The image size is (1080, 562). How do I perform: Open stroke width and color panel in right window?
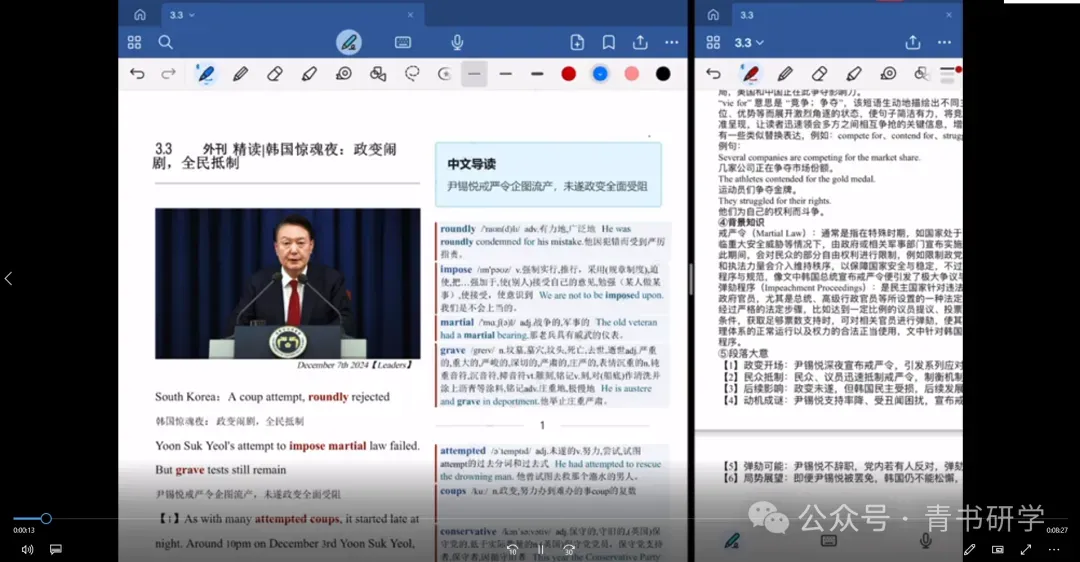coord(950,74)
